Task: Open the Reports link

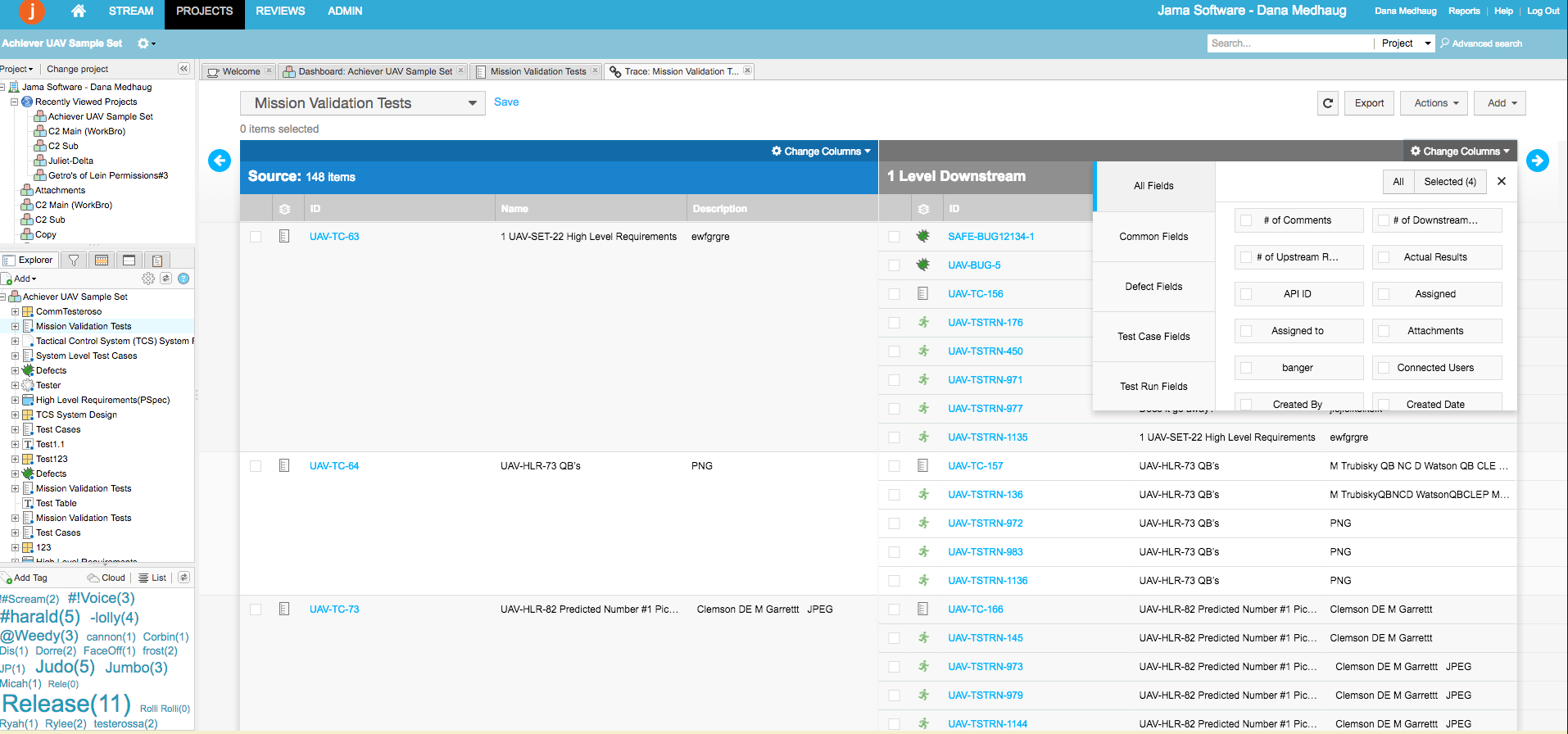Action: tap(1464, 11)
